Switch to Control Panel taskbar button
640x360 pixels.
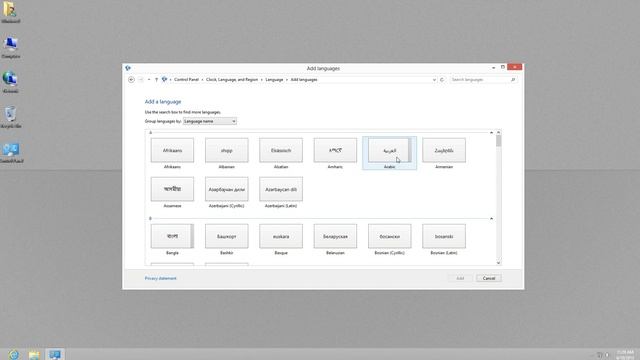(55, 354)
